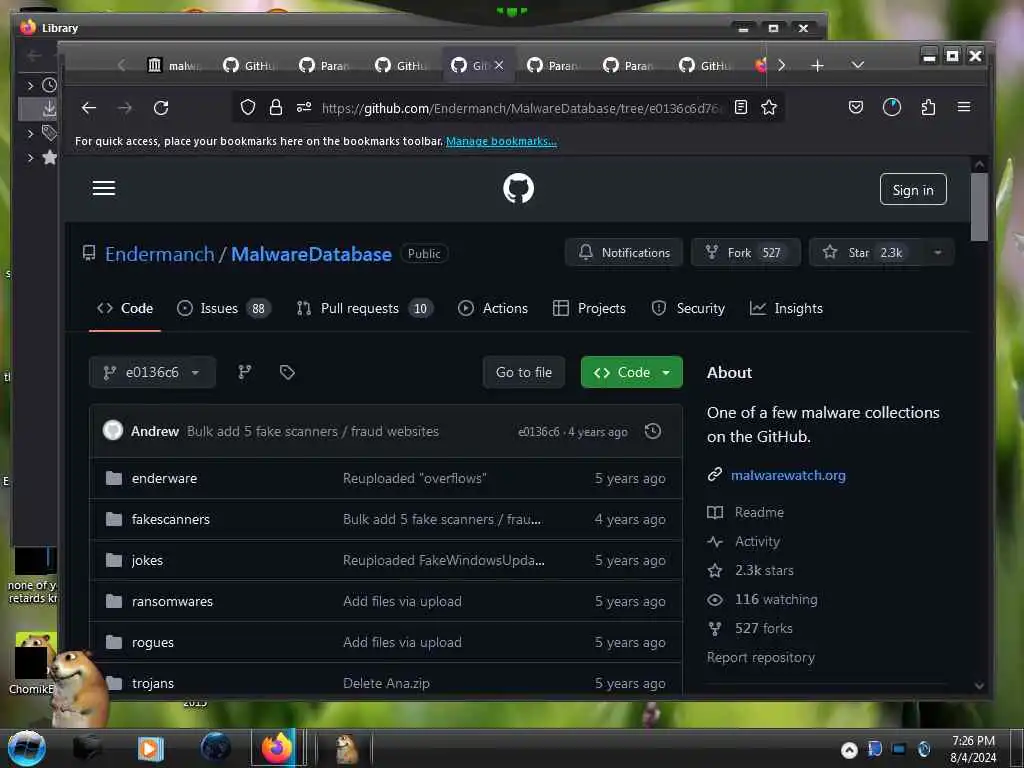Open the fakescanners folder

pos(170,519)
